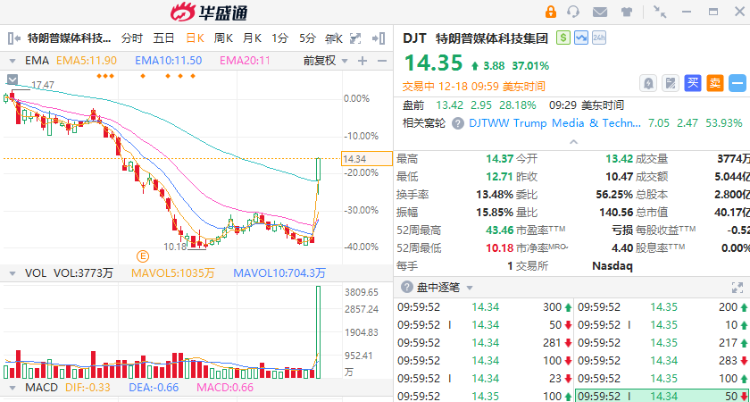Click the shrink window arrows icon
Image resolution: width=750 pixels, height=402 pixels.
click(660, 12)
